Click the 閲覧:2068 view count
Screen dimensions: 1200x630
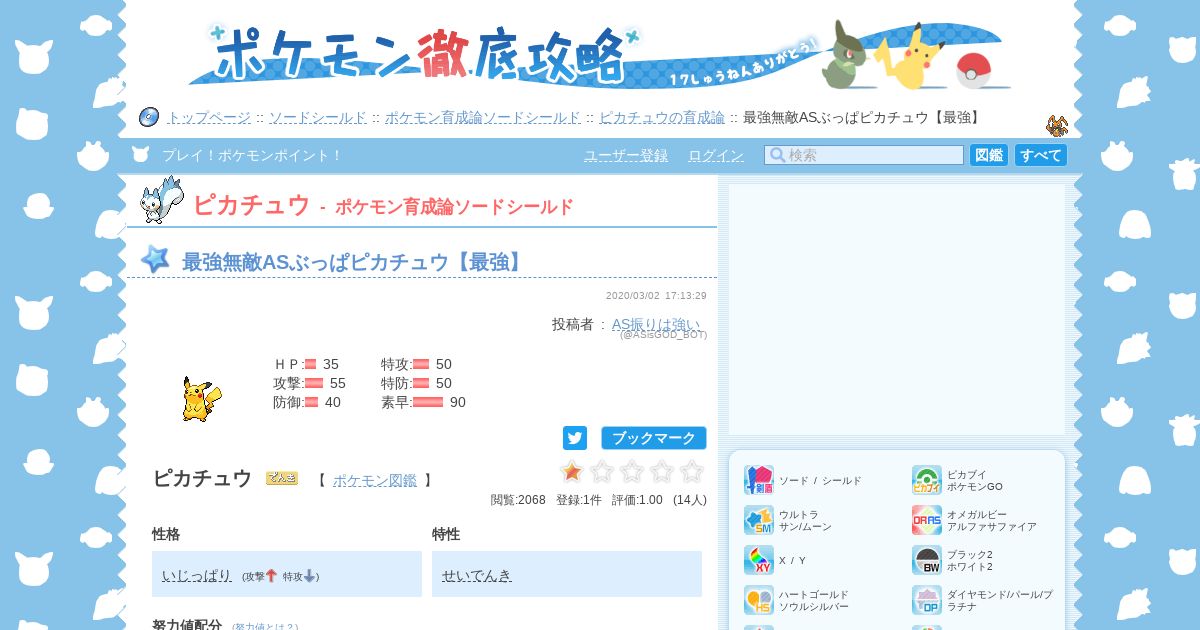click(518, 500)
